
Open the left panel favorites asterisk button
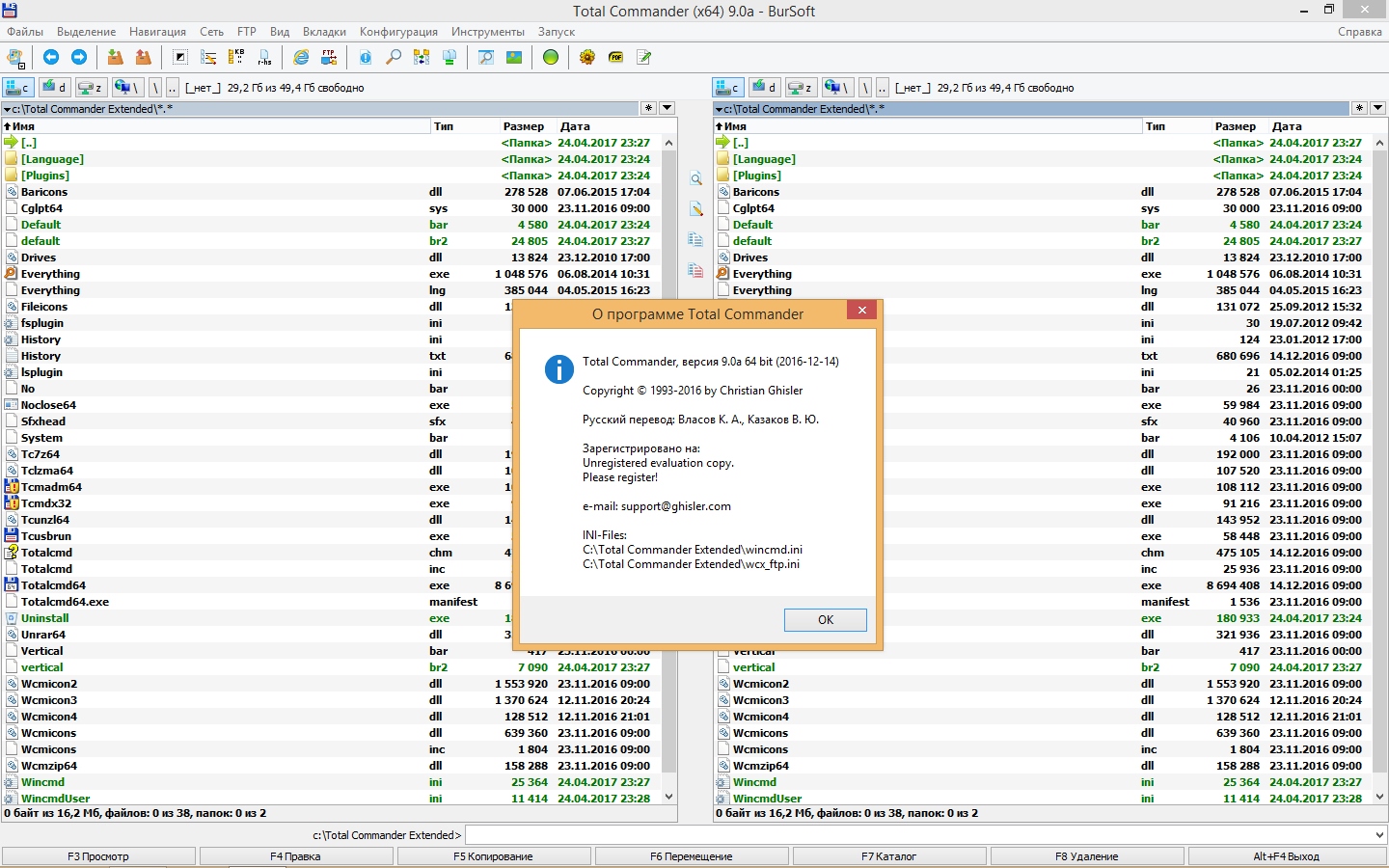(x=648, y=108)
